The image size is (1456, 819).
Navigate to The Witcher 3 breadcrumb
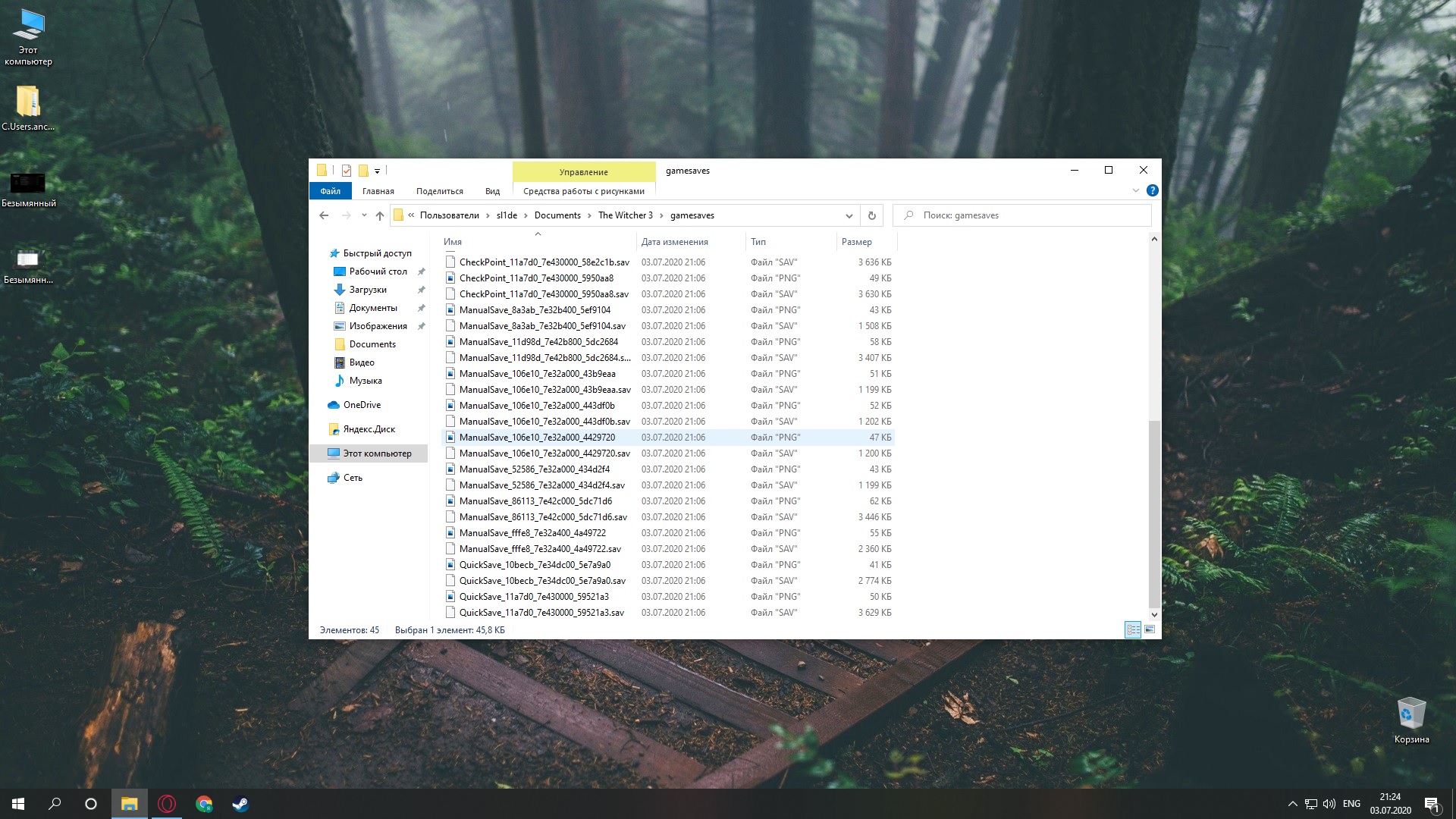625,215
